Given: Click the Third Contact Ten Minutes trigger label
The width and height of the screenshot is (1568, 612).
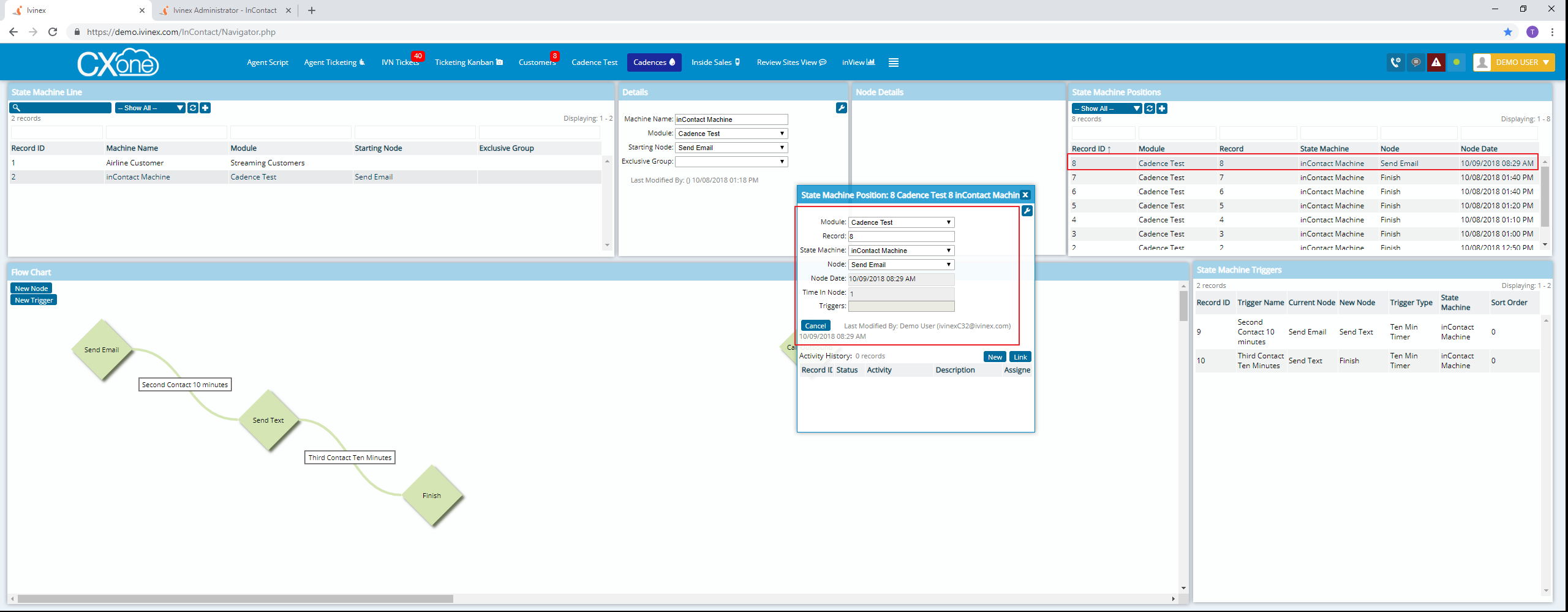Looking at the screenshot, I should pyautogui.click(x=350, y=458).
